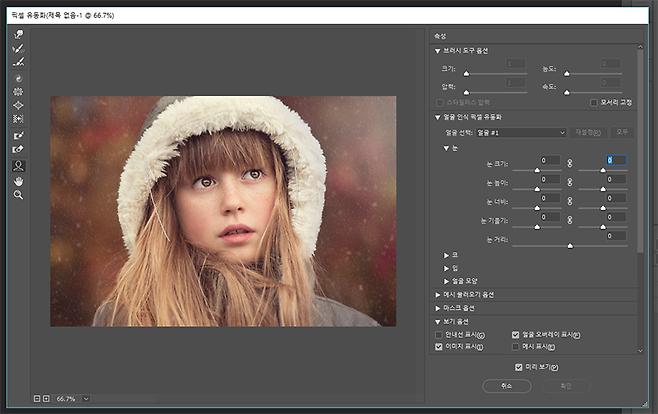Select the Forward Warp tool
The width and height of the screenshot is (658, 414).
click(18, 34)
